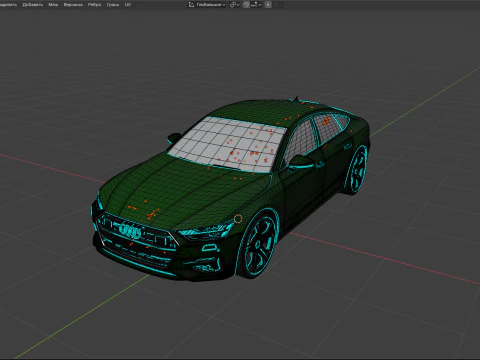Open the Меш (Mesh) menu

point(53,5)
